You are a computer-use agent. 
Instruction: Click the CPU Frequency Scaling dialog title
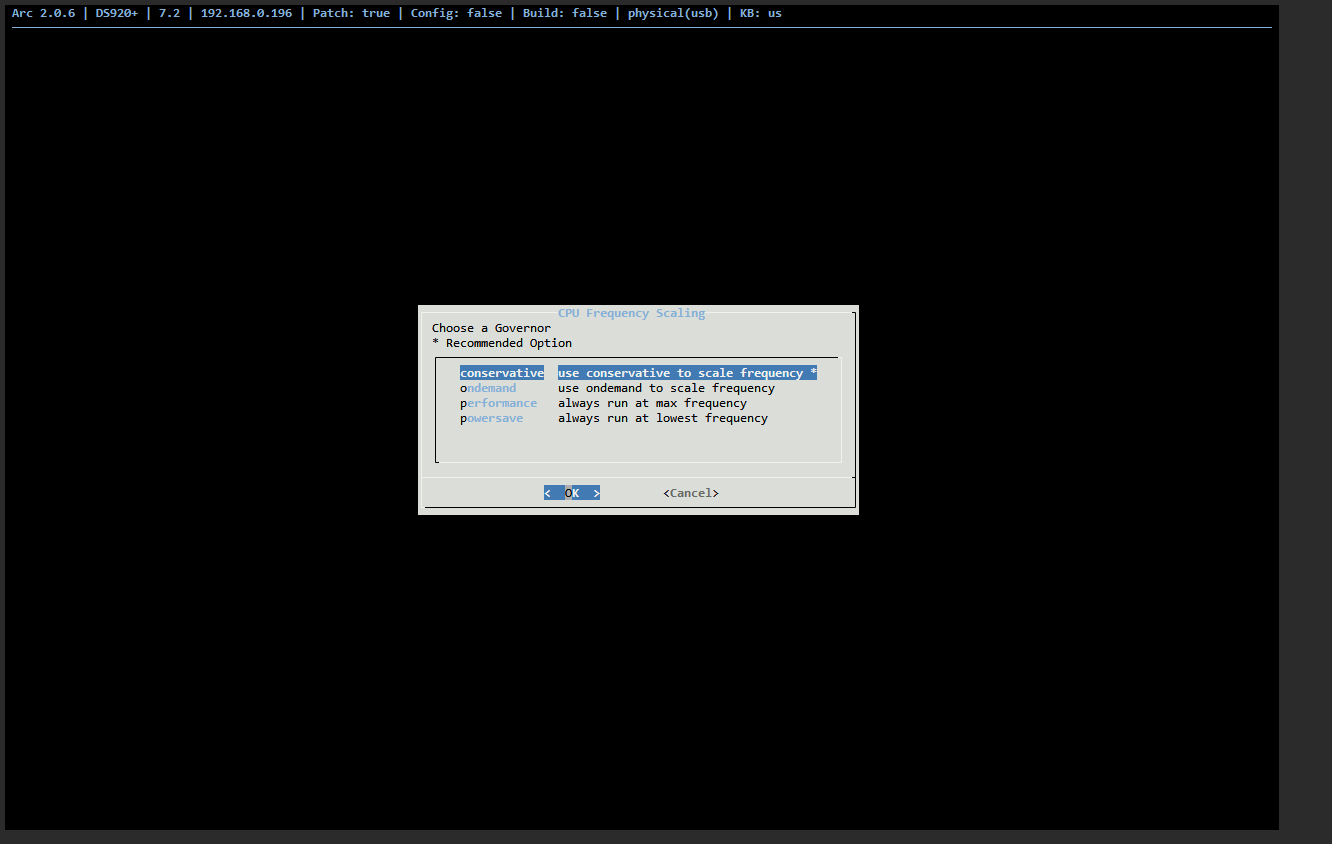pos(631,313)
